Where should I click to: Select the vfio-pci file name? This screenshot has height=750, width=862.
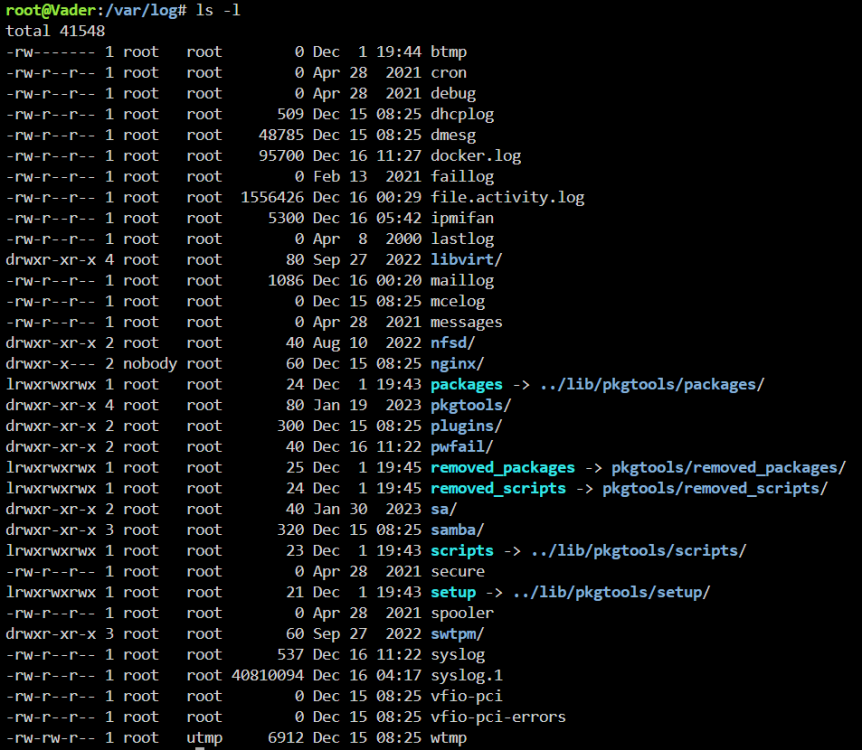[x=466, y=697]
